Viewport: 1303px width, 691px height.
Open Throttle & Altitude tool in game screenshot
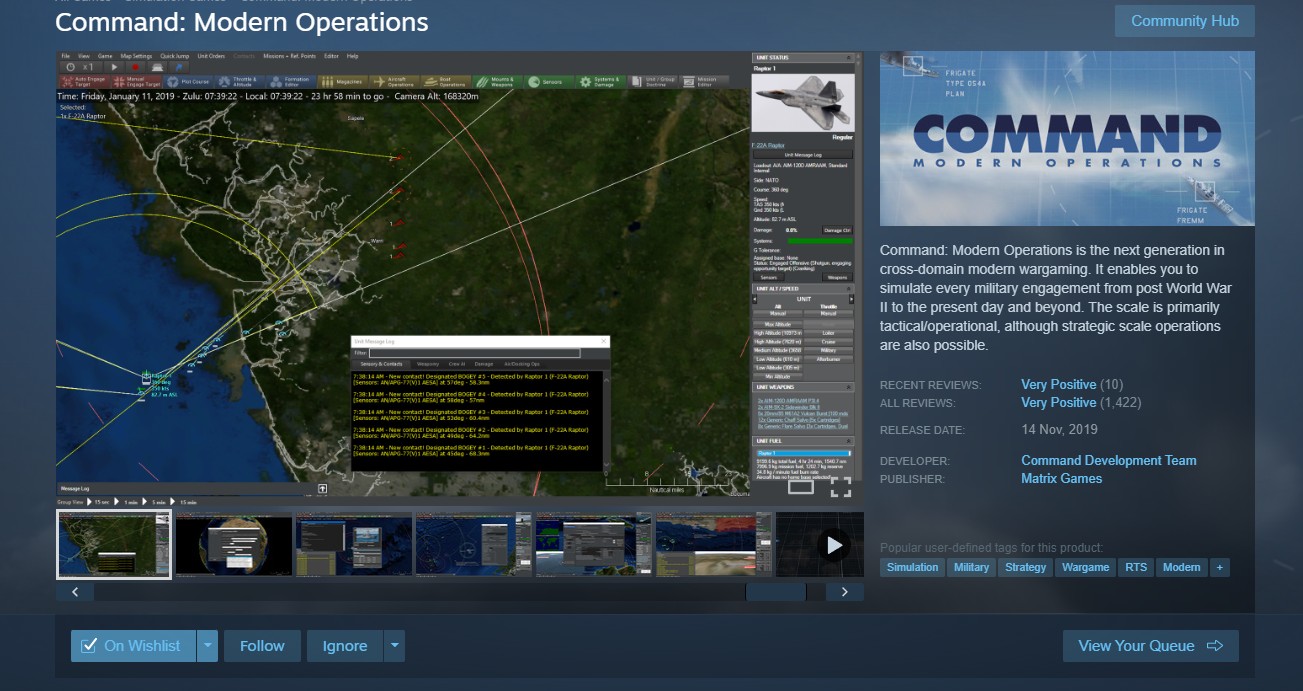(240, 81)
